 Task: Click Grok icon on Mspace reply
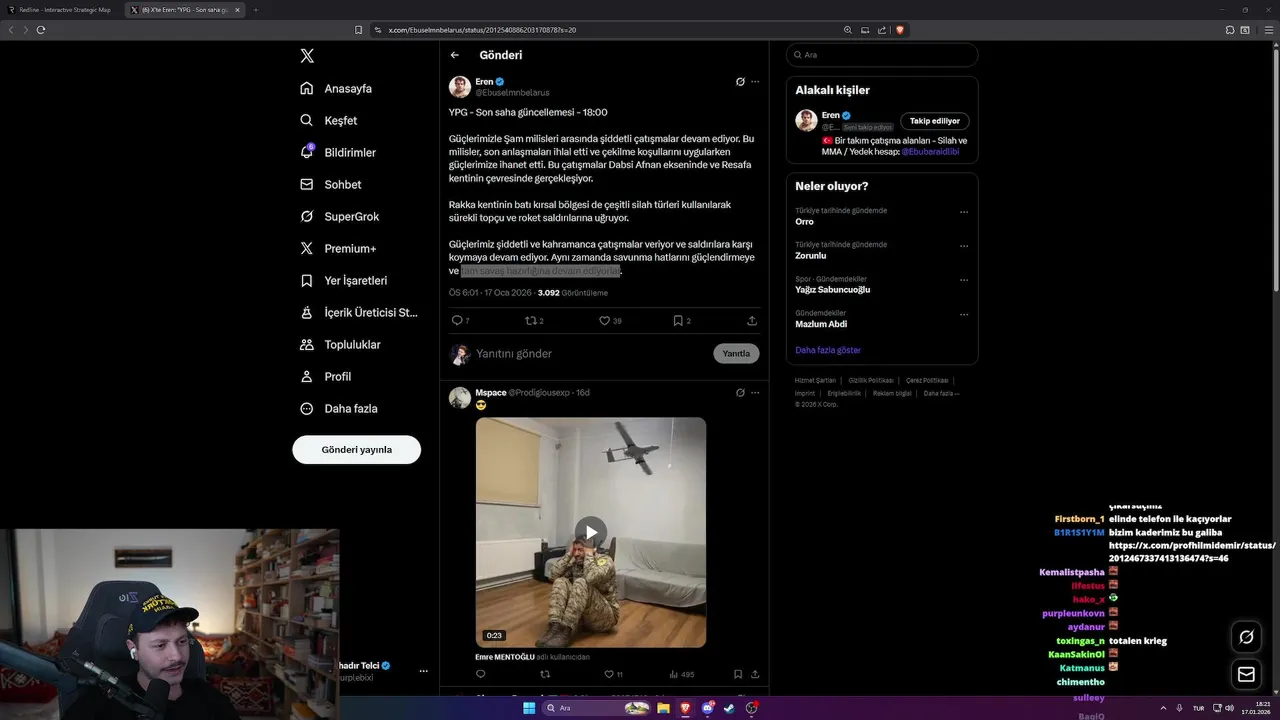click(740, 393)
